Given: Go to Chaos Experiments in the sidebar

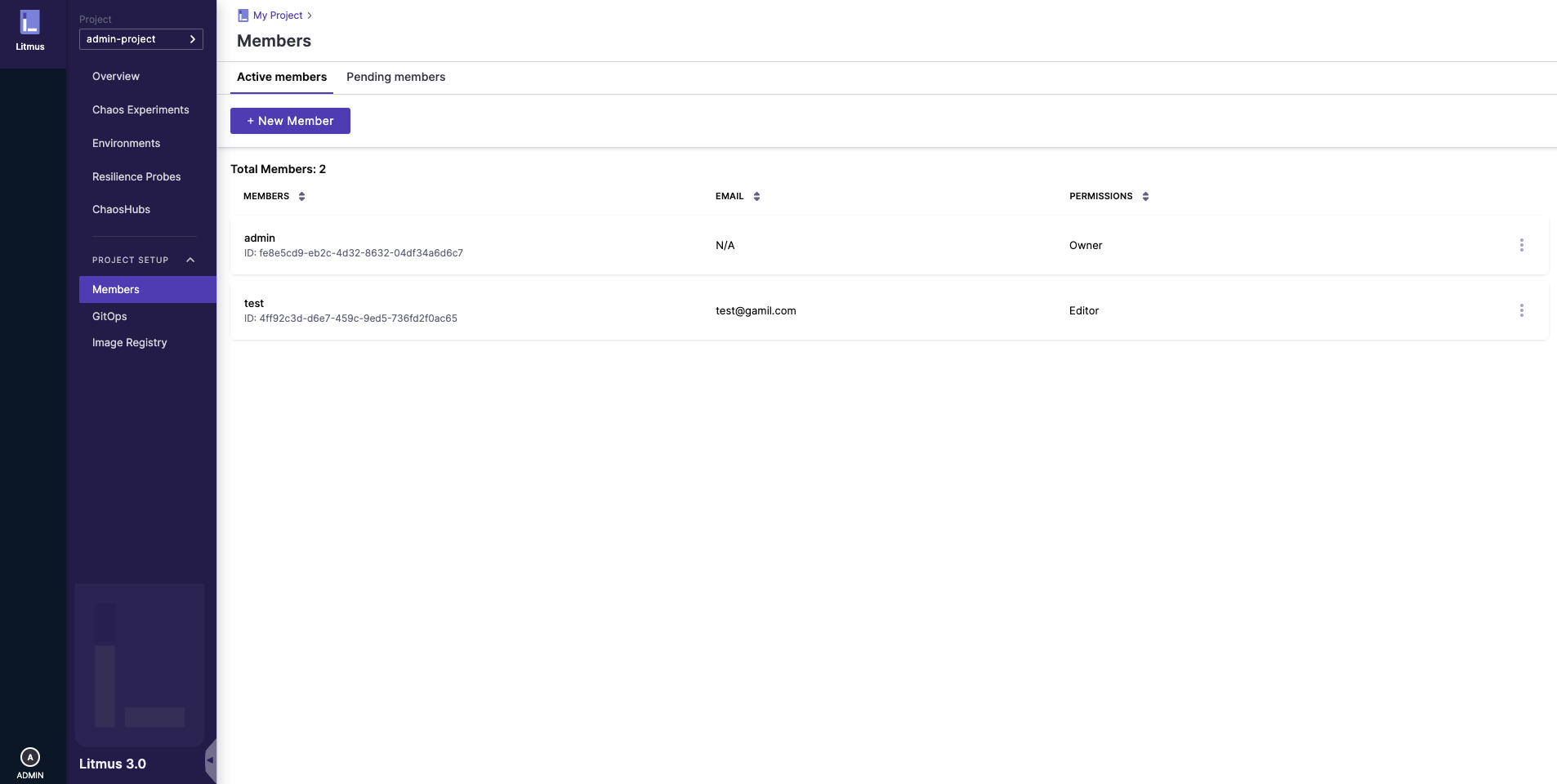Looking at the screenshot, I should 141,109.
